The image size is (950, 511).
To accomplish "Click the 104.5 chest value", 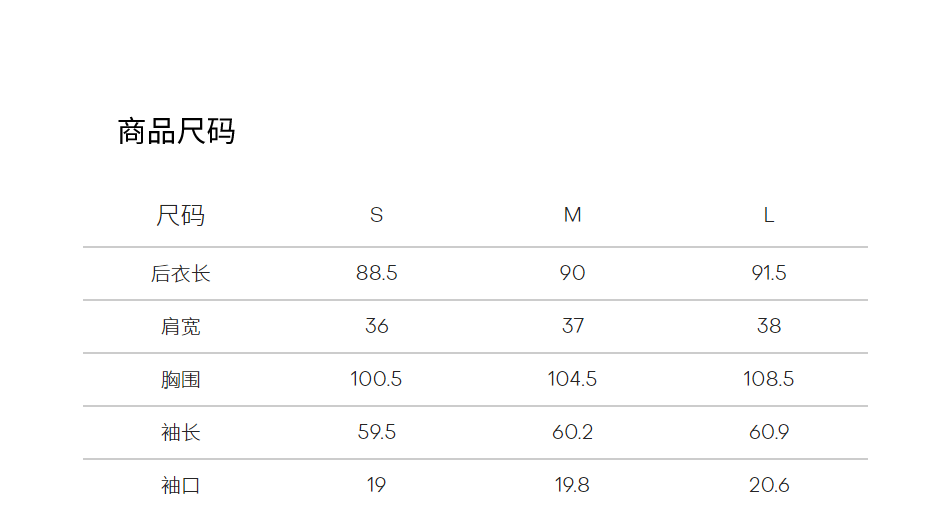I will (572, 380).
